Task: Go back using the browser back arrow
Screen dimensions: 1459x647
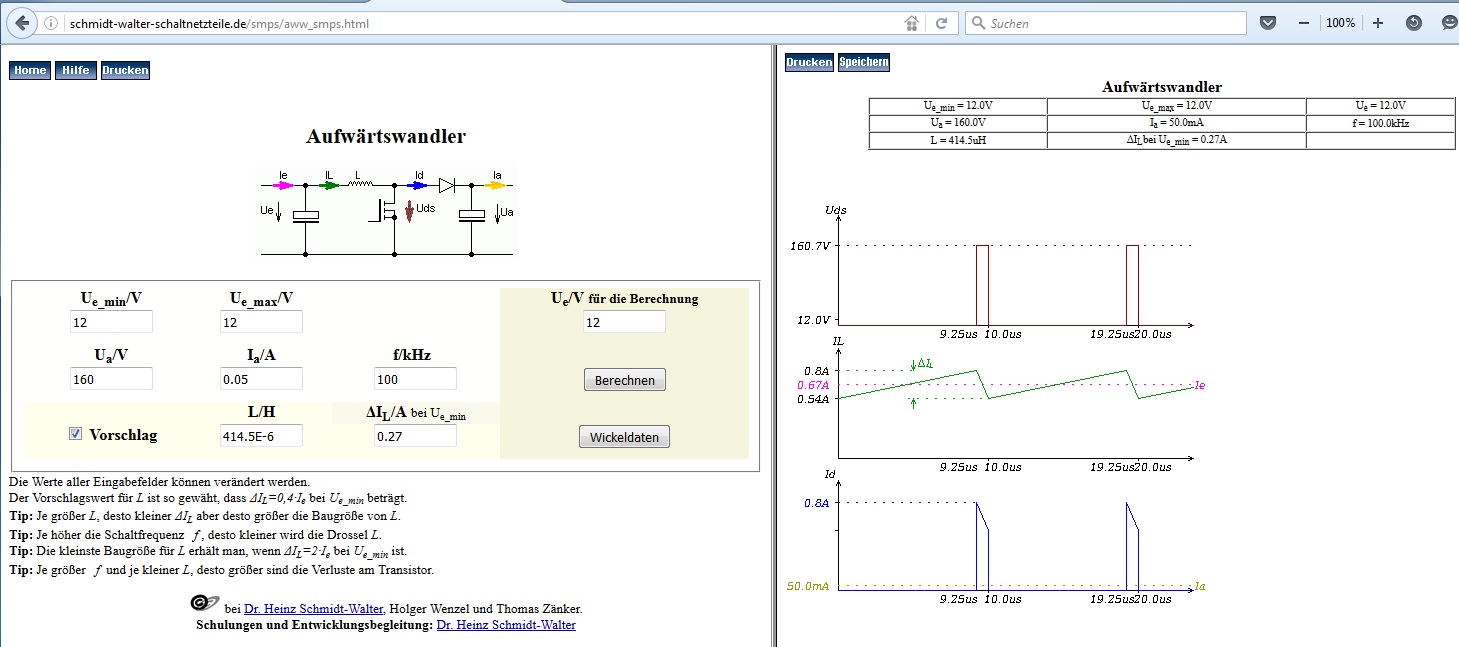Action: tap(21, 22)
